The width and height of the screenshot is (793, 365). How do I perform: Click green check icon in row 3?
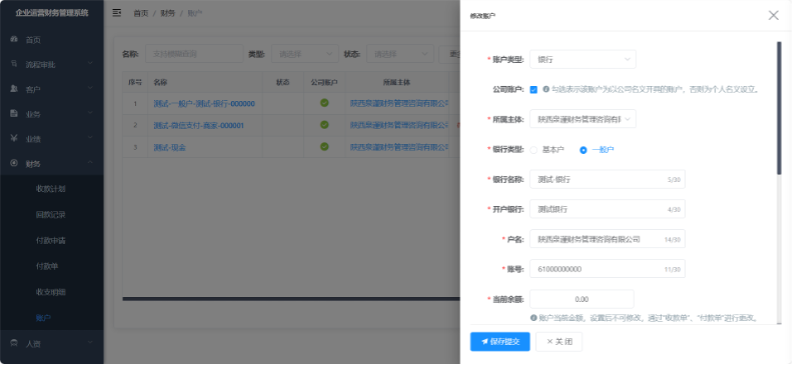pyautogui.click(x=324, y=147)
